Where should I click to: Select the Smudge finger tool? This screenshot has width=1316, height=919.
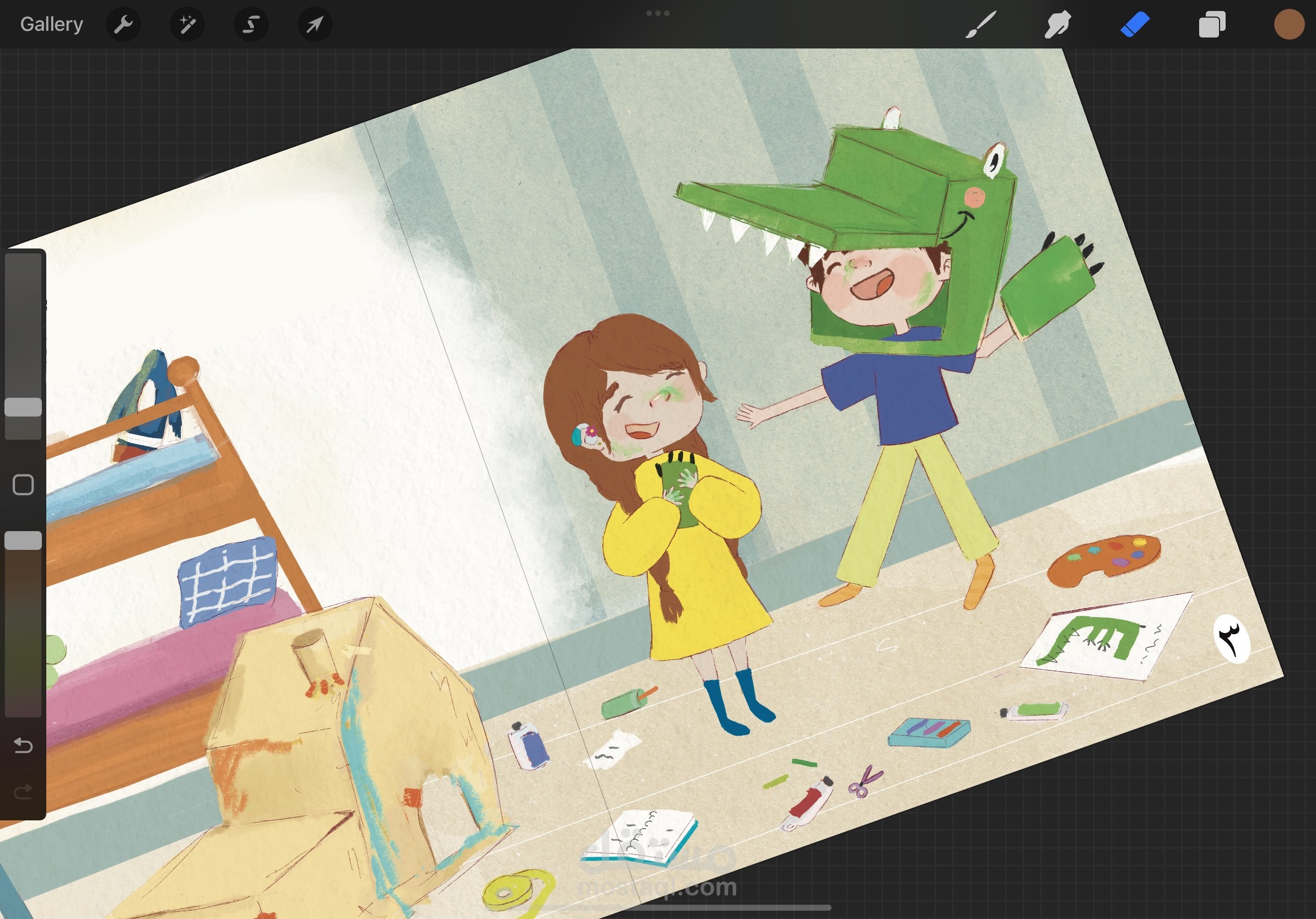point(1058,25)
